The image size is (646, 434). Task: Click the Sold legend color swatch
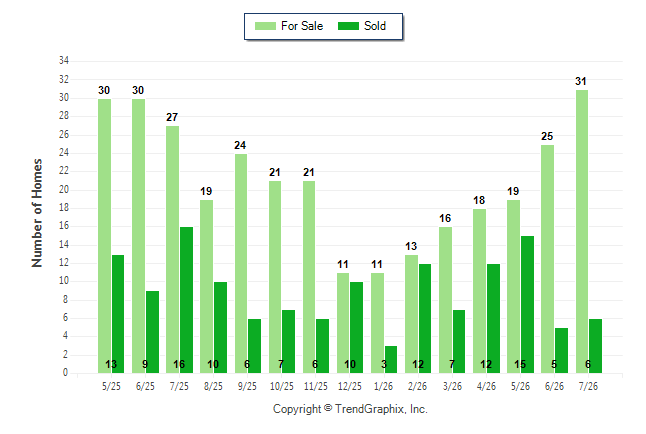tap(349, 26)
